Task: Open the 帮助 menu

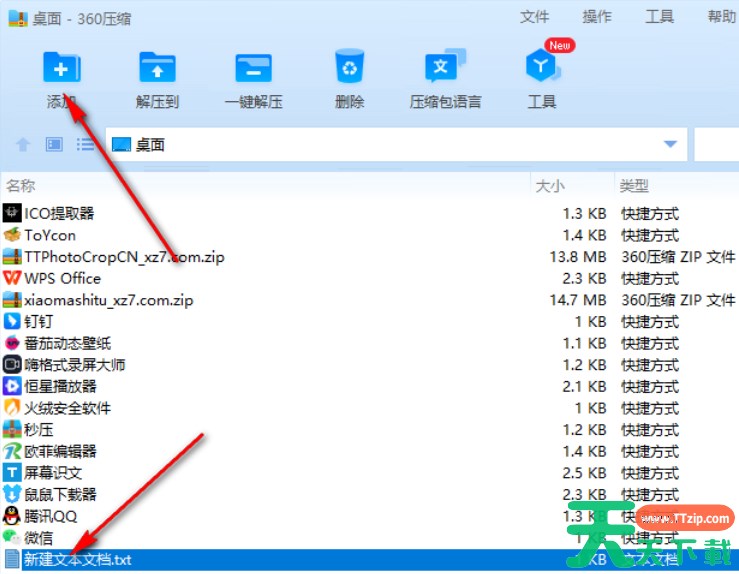Action: (x=722, y=17)
